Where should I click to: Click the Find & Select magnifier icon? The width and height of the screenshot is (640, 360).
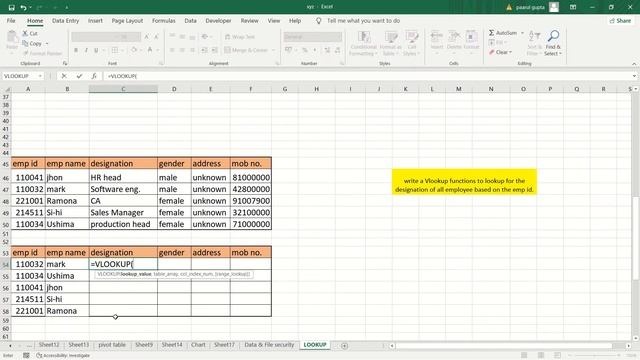coord(553,36)
